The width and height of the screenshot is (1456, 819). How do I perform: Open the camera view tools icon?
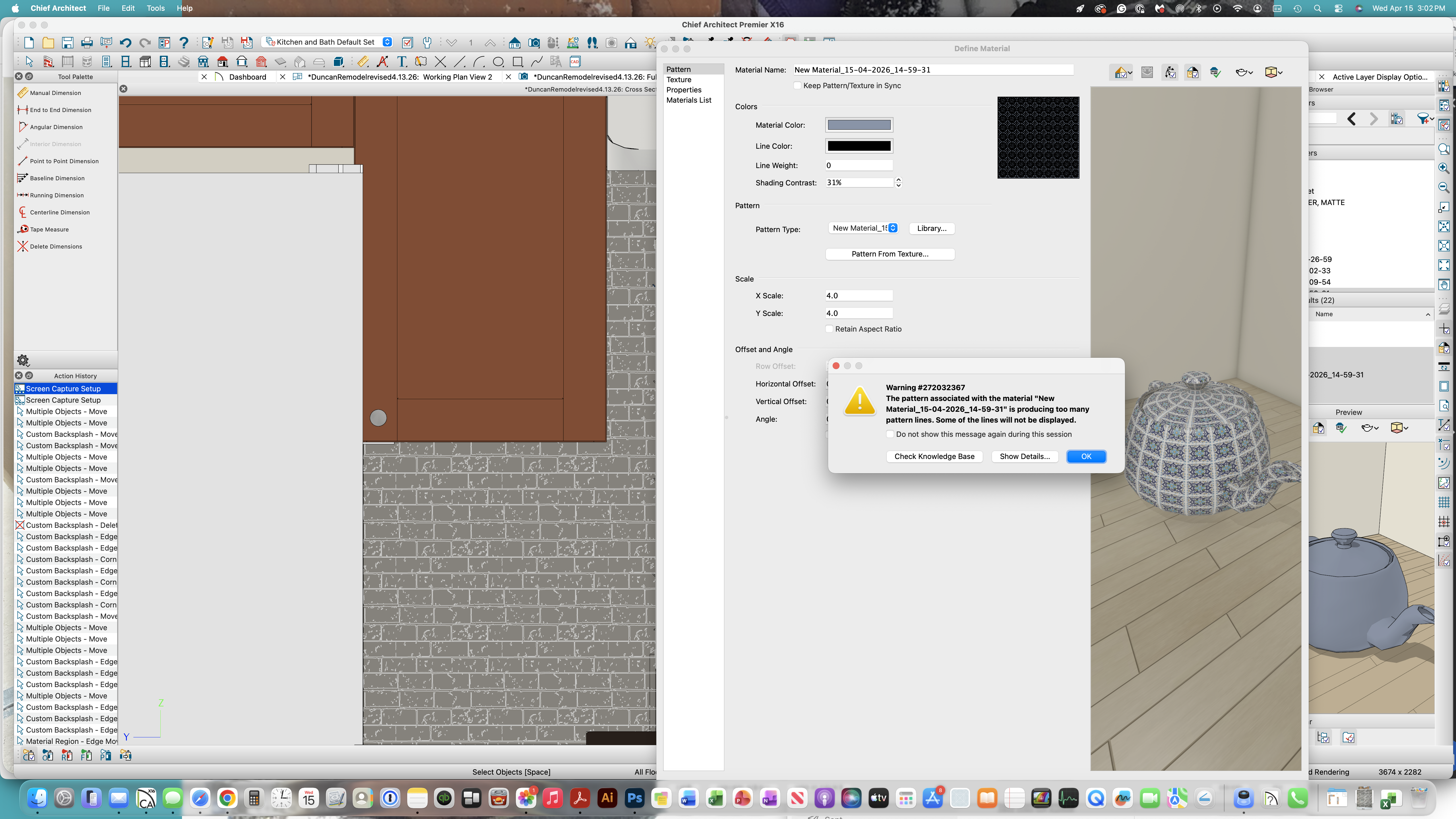533,42
